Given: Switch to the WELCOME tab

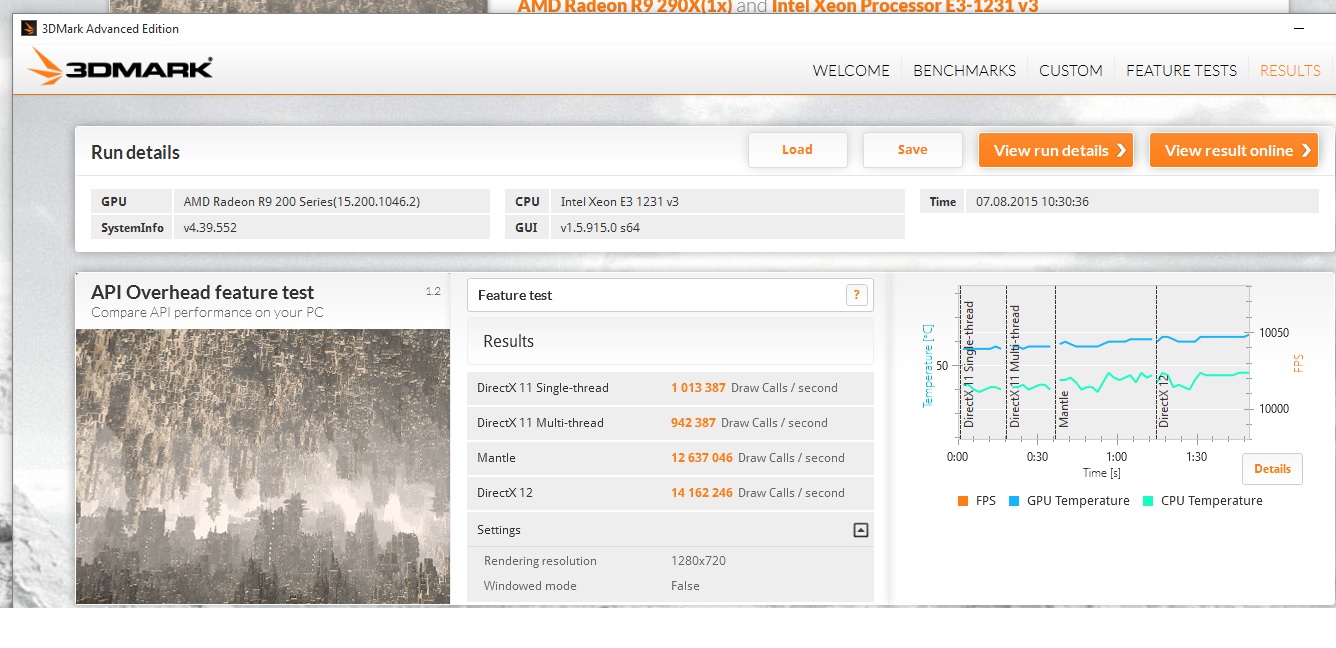Looking at the screenshot, I should (851, 70).
